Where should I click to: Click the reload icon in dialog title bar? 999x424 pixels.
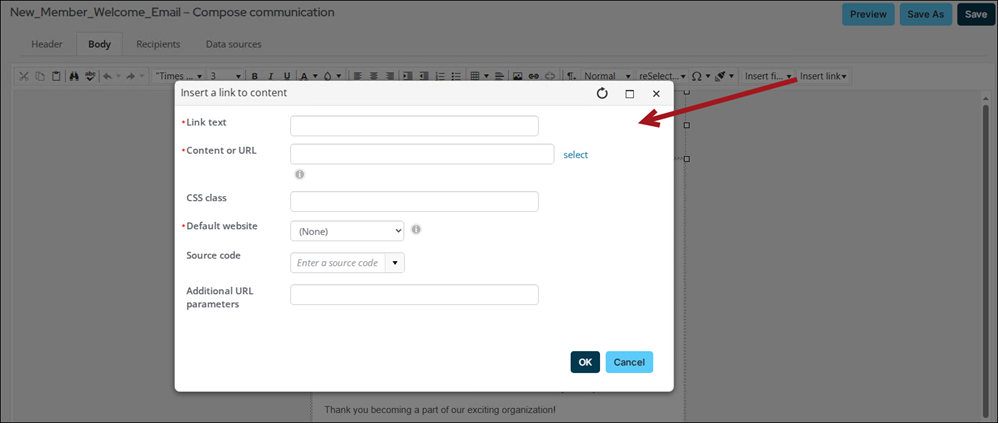602,93
